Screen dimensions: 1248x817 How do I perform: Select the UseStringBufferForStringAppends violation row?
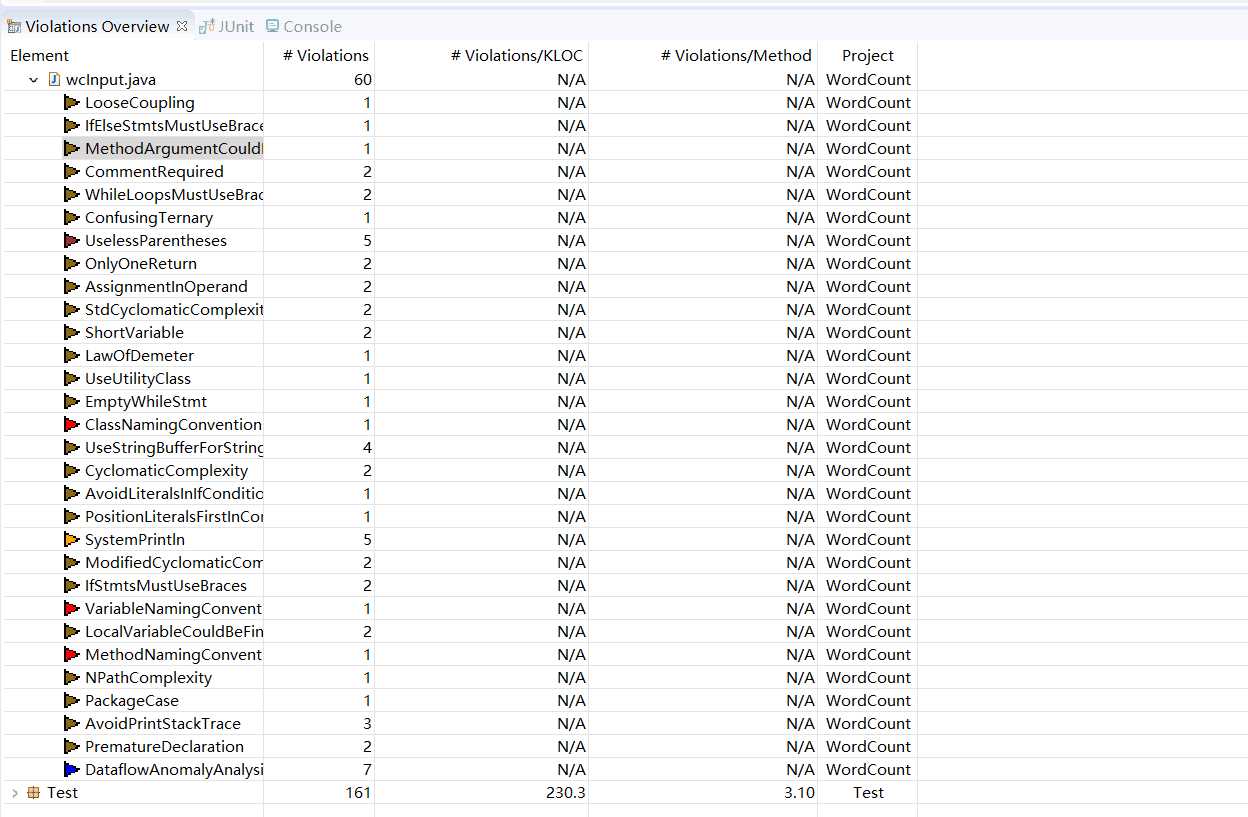(460, 448)
